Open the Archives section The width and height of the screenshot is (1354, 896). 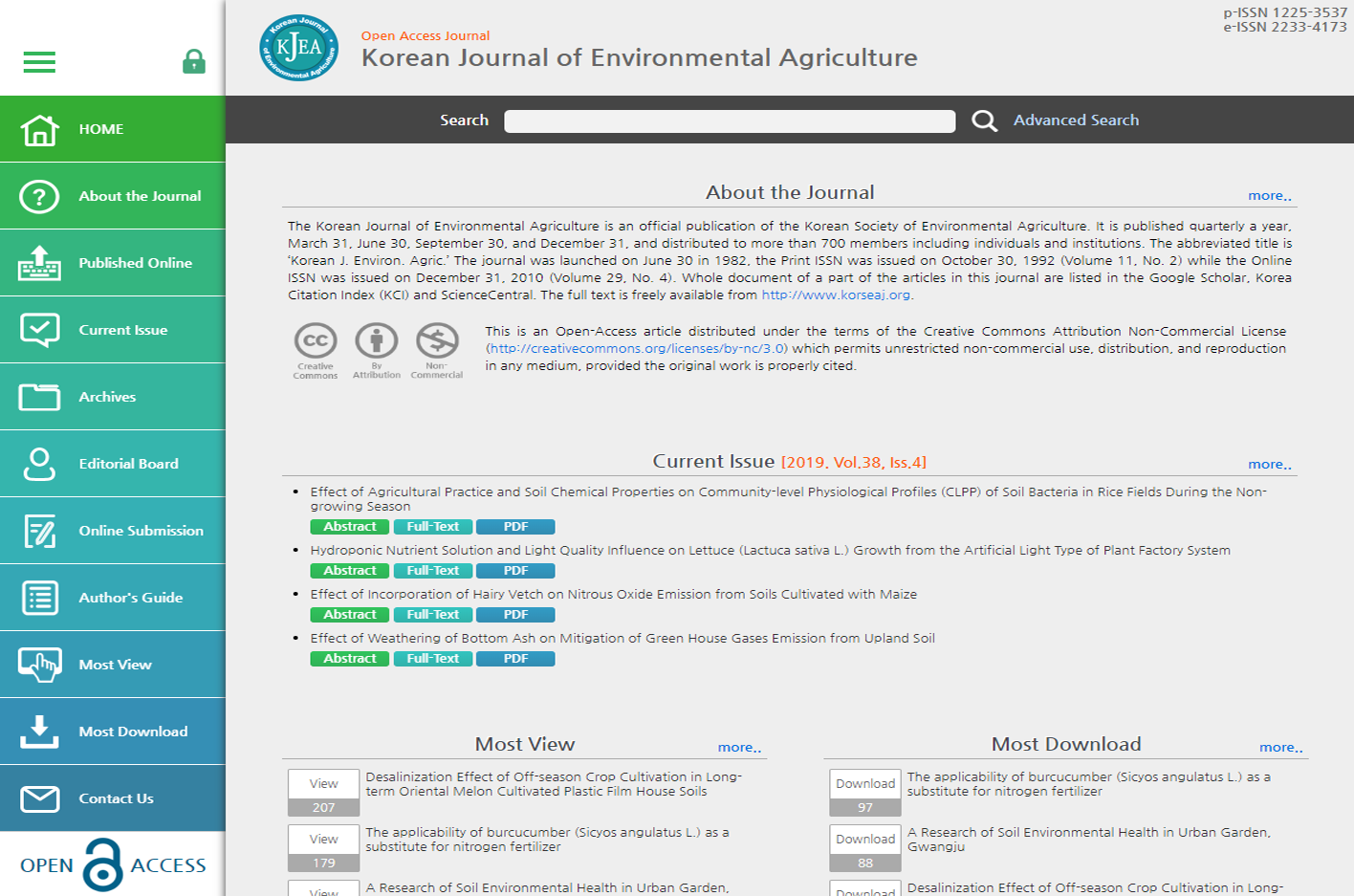tap(113, 397)
